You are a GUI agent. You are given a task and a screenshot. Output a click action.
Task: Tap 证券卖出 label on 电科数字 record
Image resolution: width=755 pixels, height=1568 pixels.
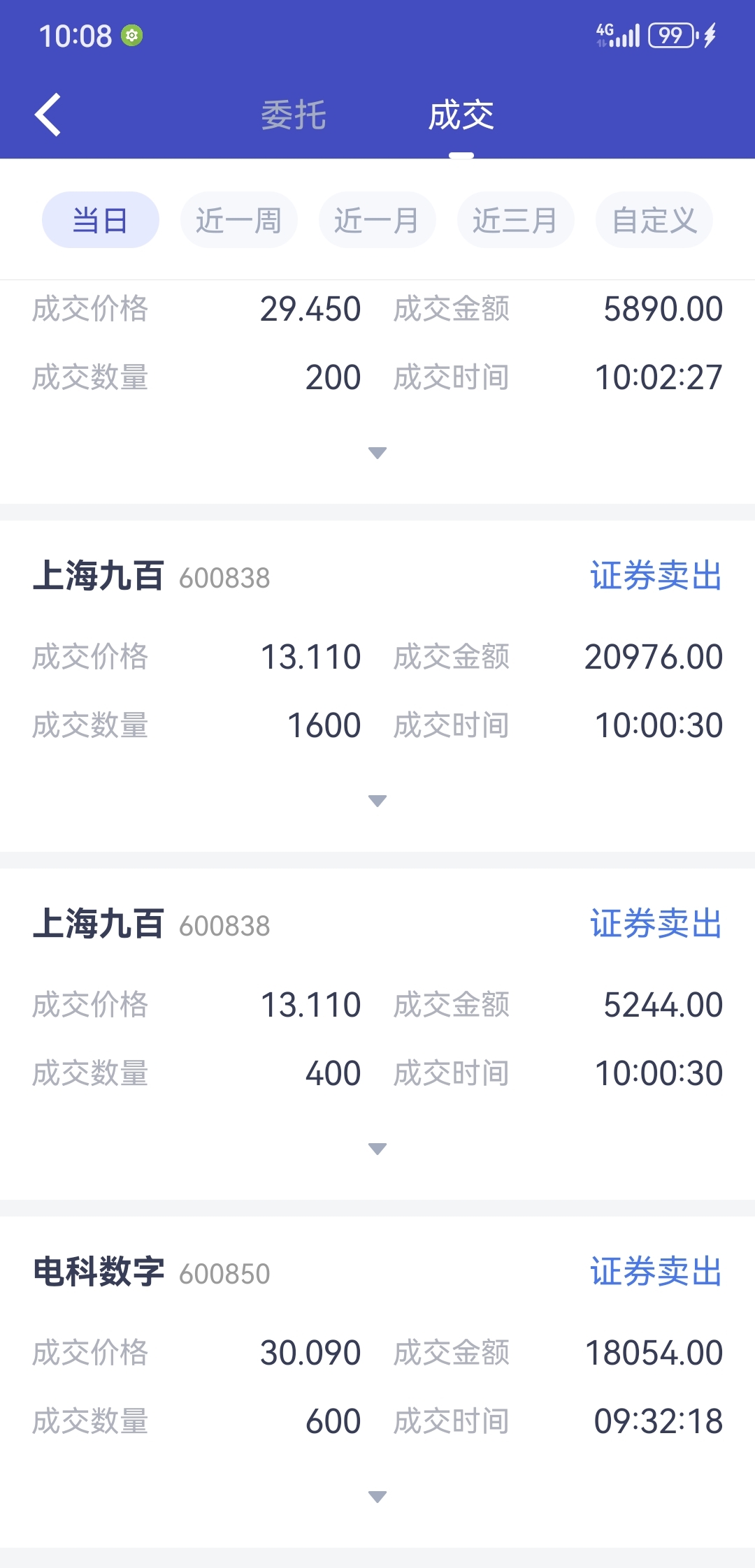pos(656,1272)
